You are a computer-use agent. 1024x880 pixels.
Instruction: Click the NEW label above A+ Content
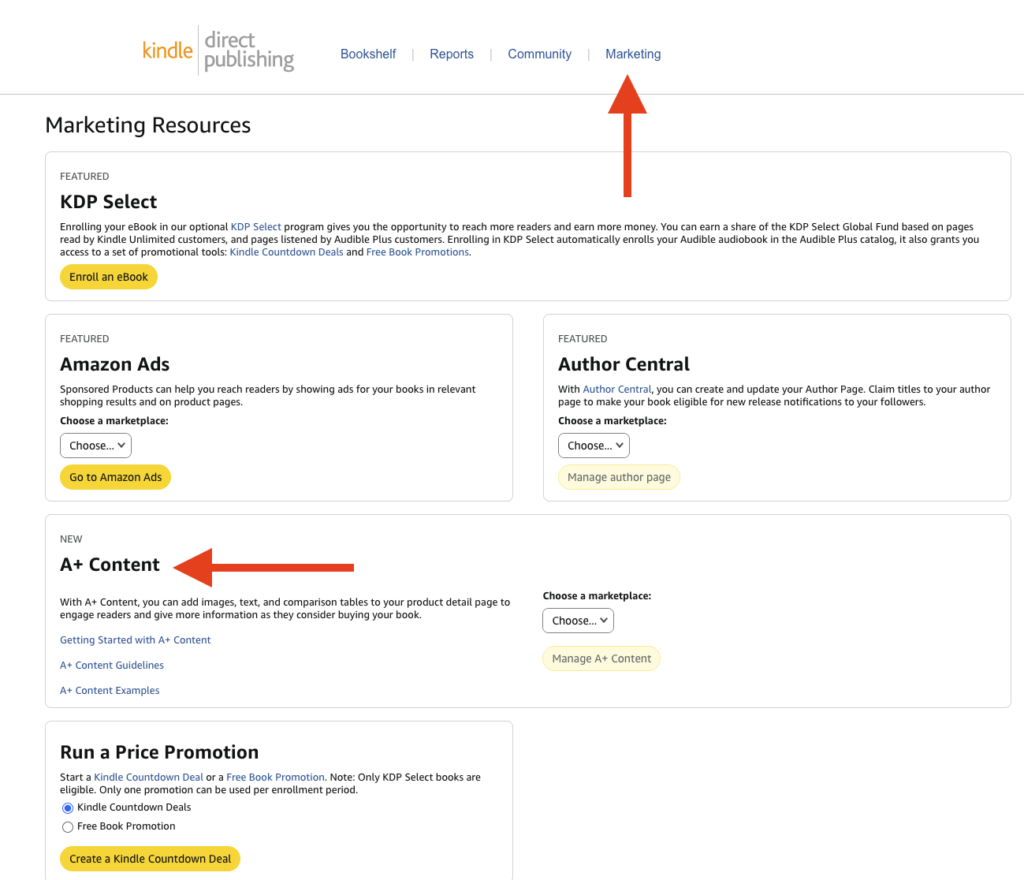71,539
